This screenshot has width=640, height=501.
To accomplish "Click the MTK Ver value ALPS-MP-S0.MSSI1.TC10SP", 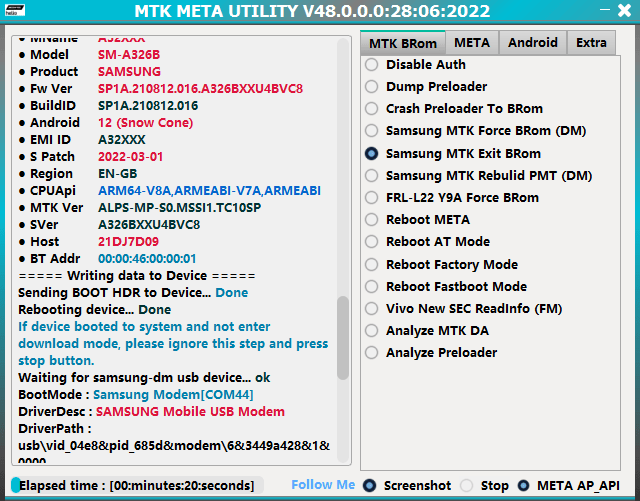I will 180,208.
